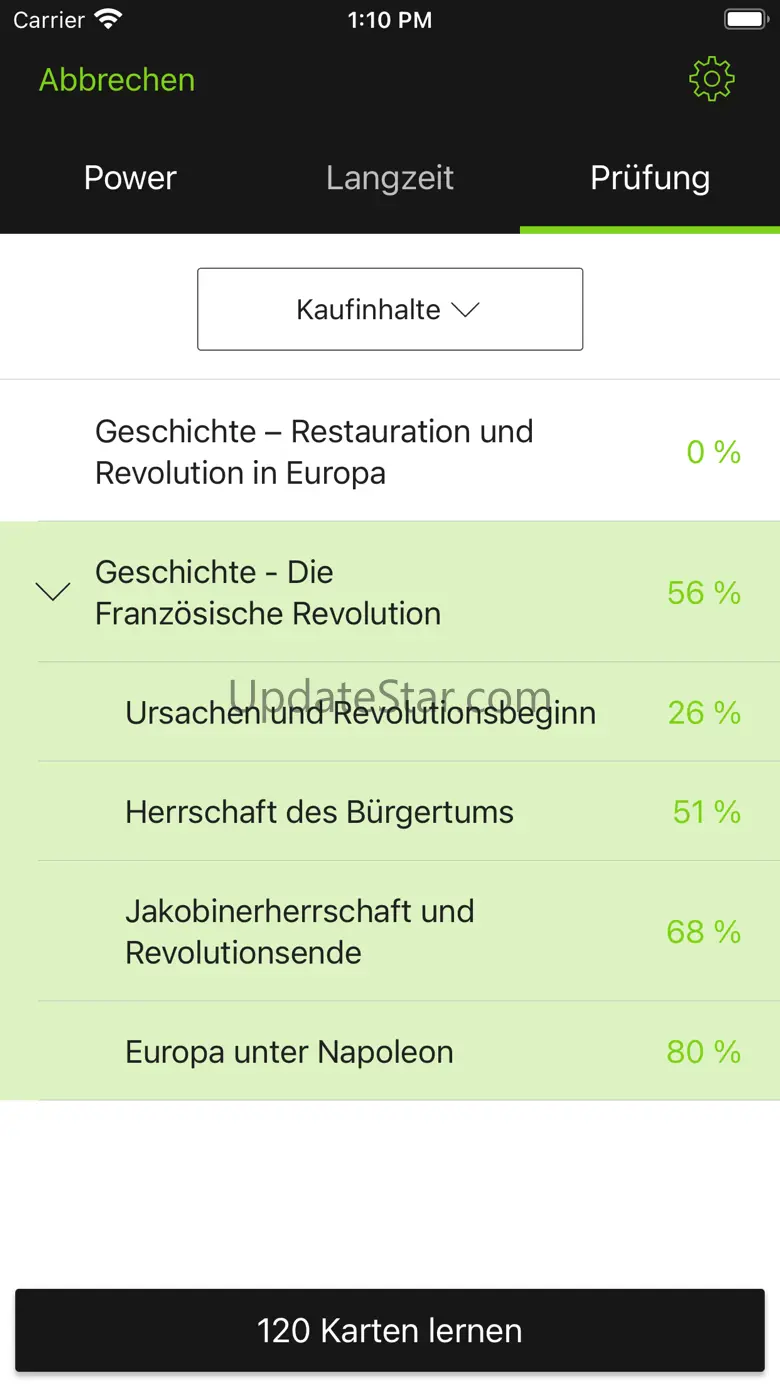Image resolution: width=780 pixels, height=1387 pixels.
Task: Choose the Ursachen und Revolutionsbeginn chapter
Action: [360, 713]
